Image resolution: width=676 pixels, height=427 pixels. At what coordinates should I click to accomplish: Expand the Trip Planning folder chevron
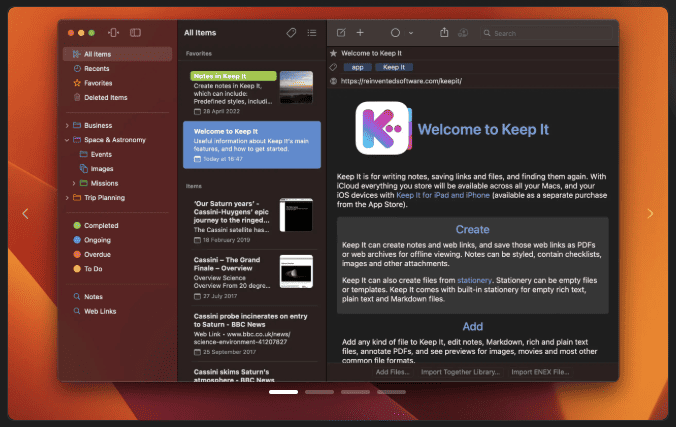67,198
